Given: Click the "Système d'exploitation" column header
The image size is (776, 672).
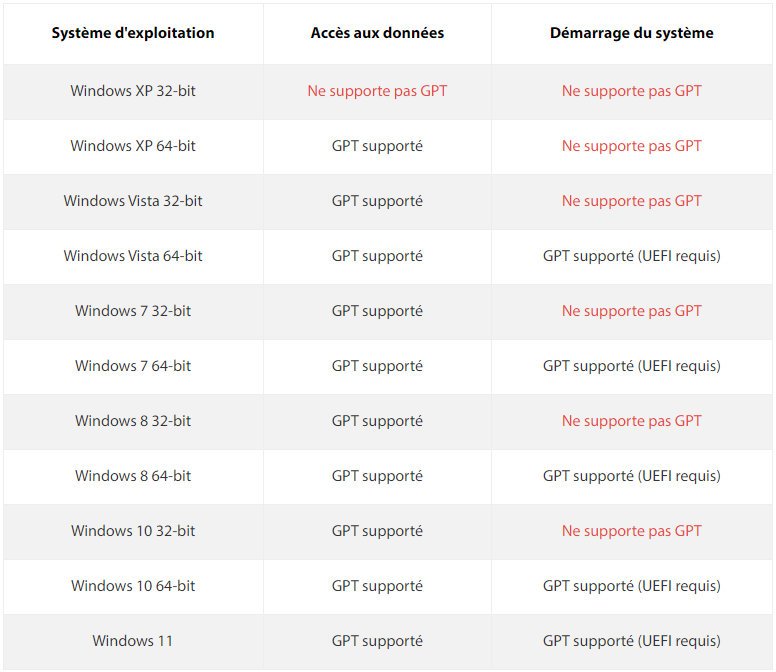Looking at the screenshot, I should click(133, 33).
